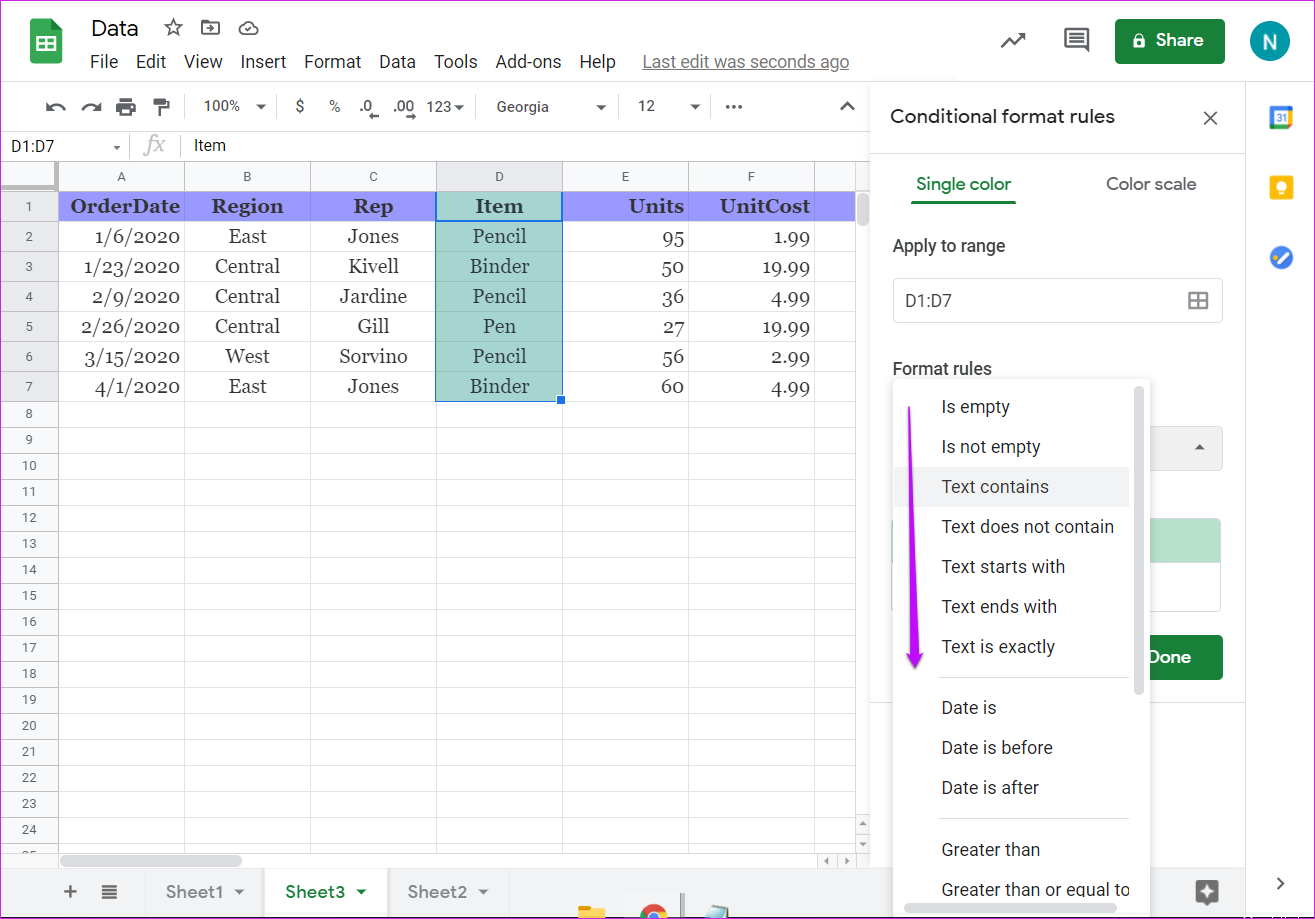The image size is (1315, 919).
Task: Switch to the Color scale tab
Action: tap(1151, 184)
